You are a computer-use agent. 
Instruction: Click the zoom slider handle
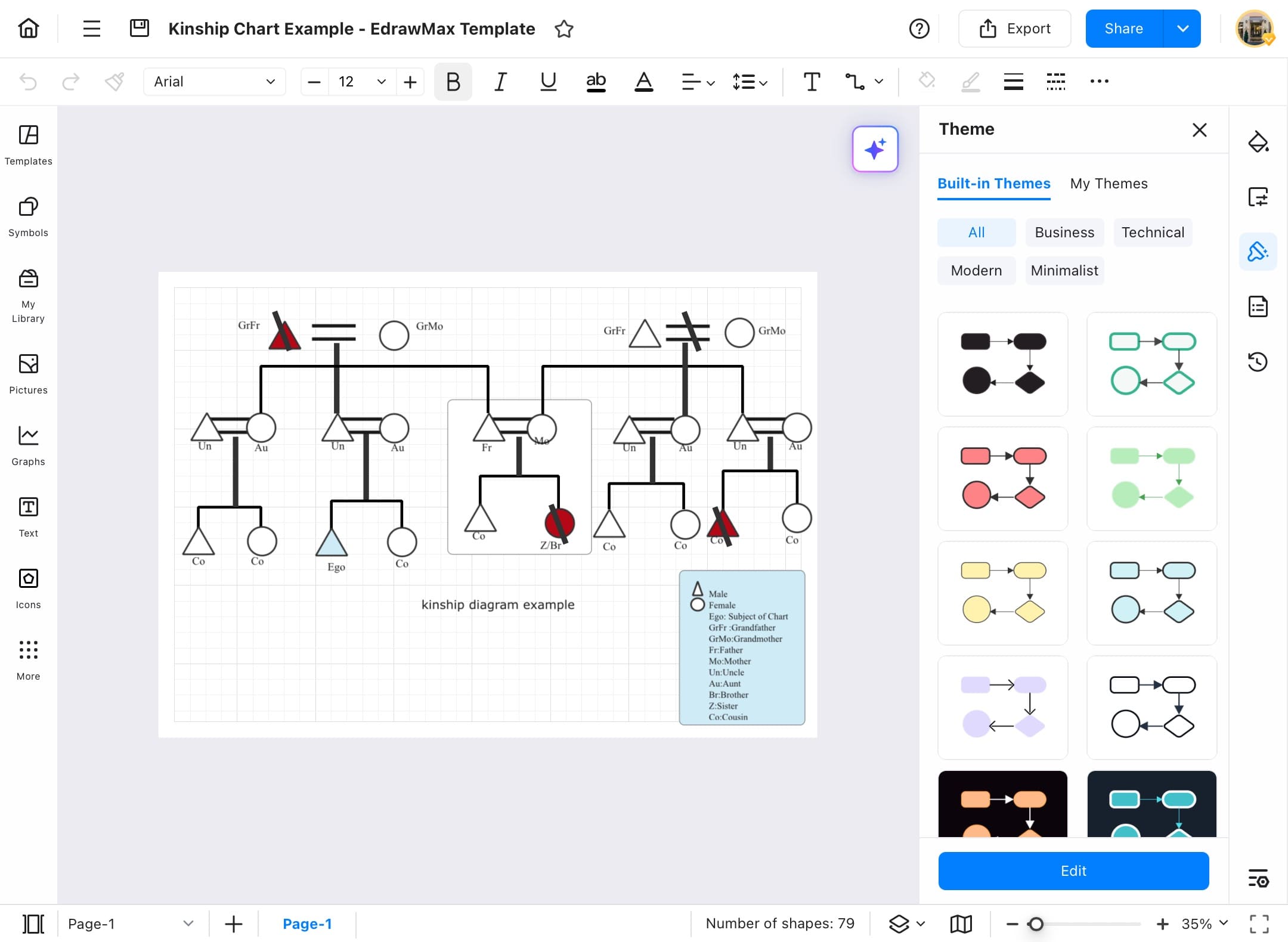pos(1036,924)
